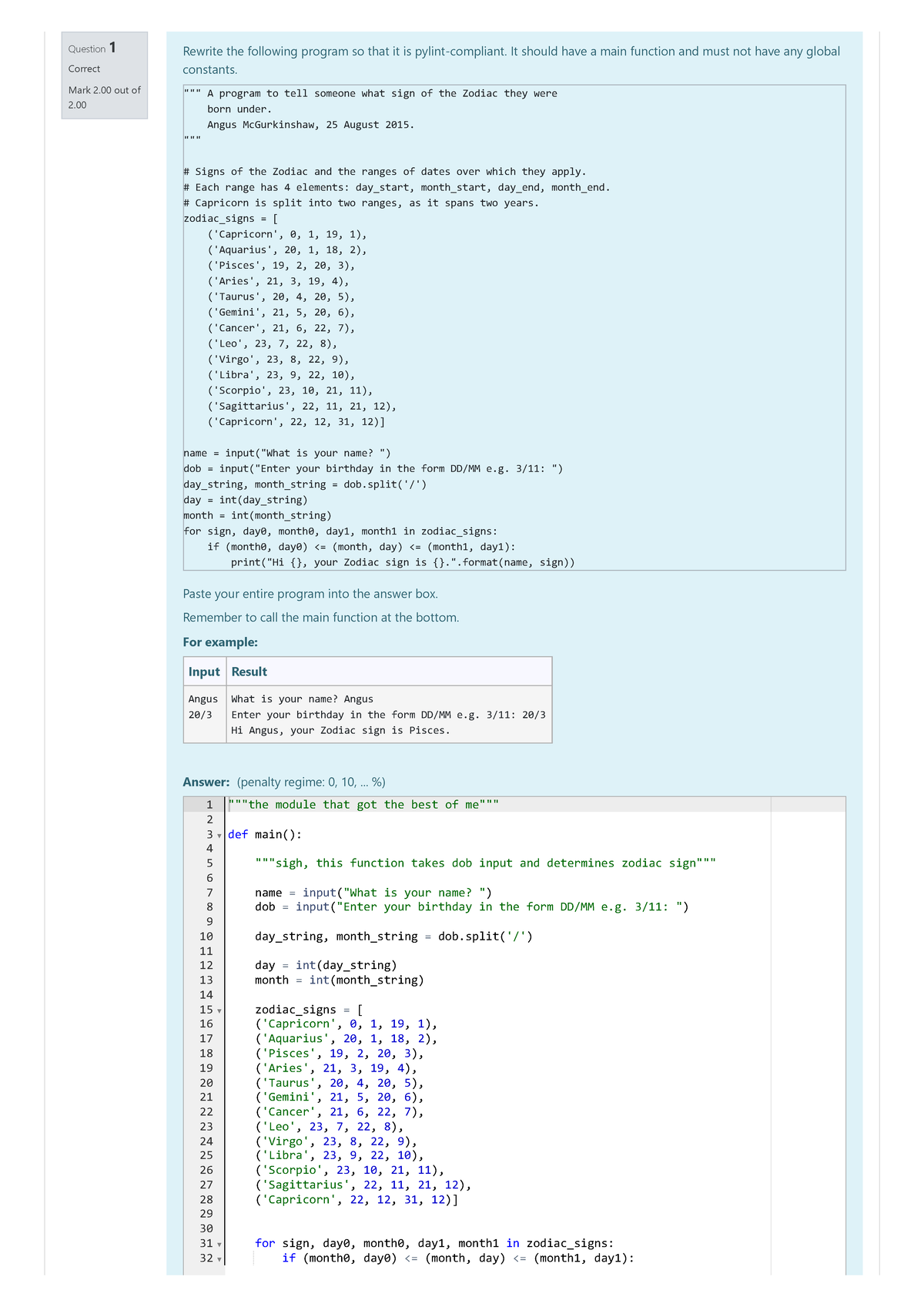Click the name = input line in answer

pyautogui.click(x=373, y=893)
